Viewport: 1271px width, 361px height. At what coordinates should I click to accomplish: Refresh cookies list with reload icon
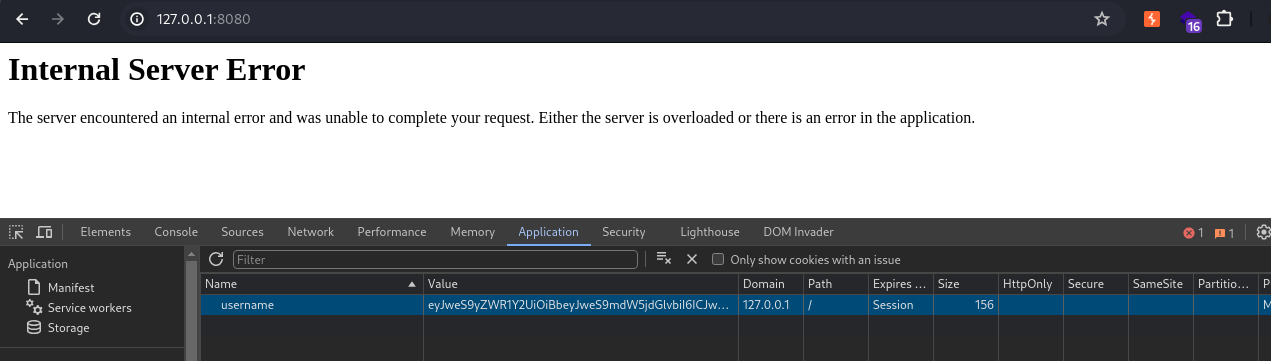point(216,259)
